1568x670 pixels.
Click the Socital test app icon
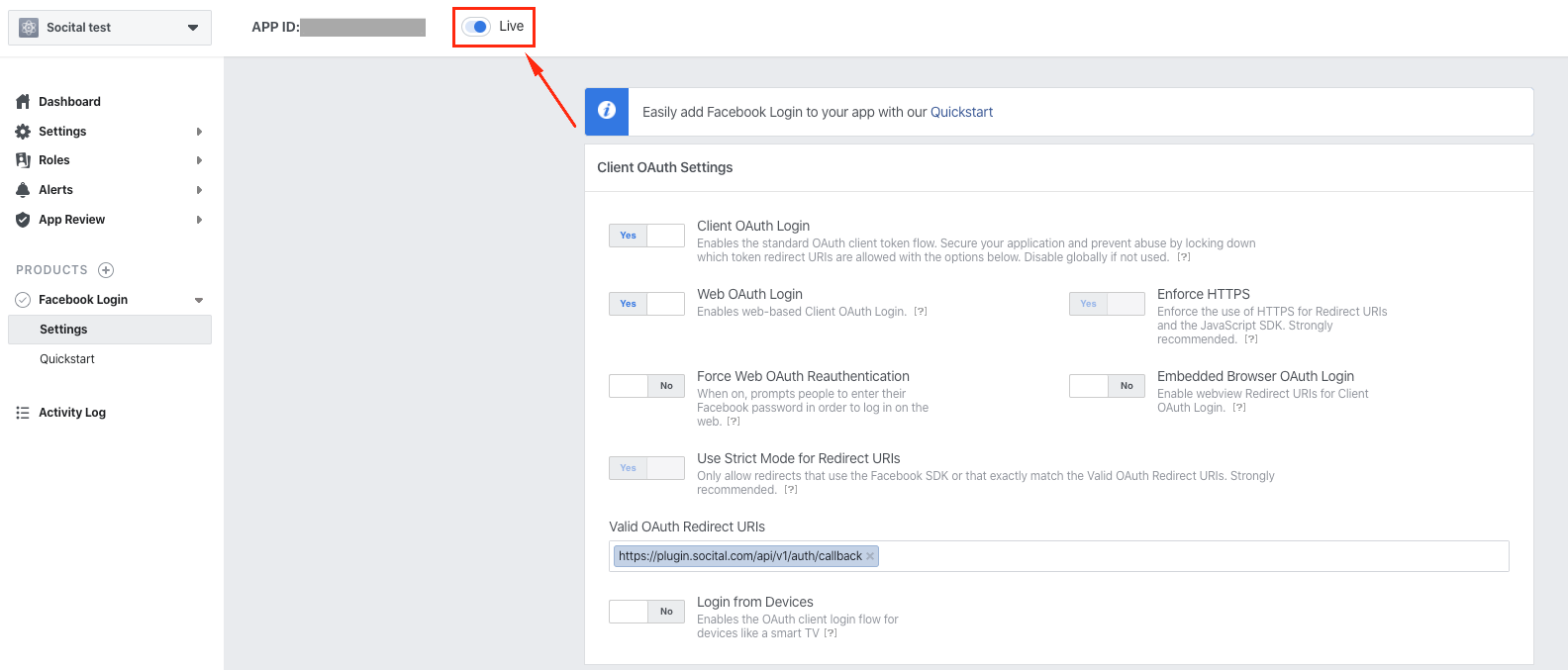pyautogui.click(x=29, y=28)
